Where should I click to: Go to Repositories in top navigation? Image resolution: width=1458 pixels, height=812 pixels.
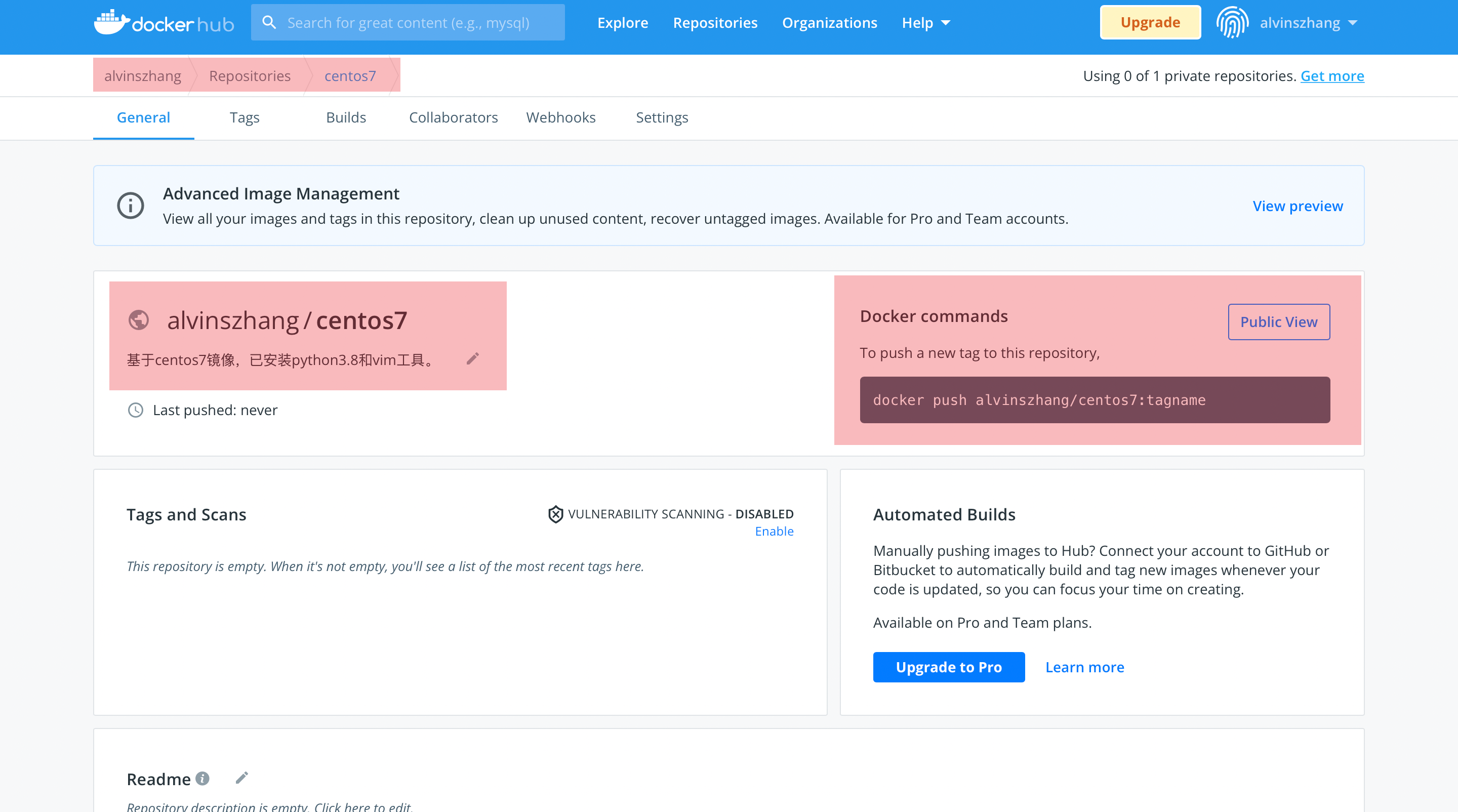715,23
